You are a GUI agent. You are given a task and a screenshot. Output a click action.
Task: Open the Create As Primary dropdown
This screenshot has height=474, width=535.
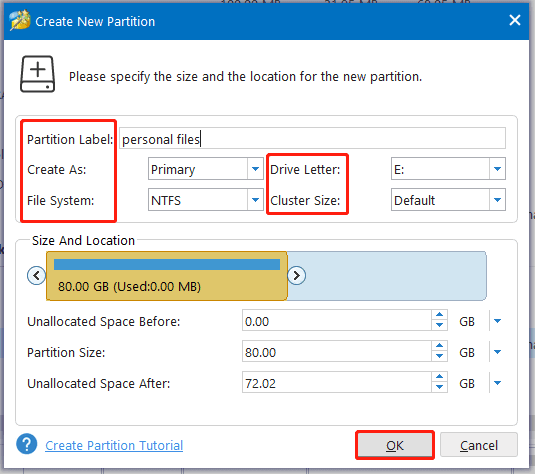[206, 169]
